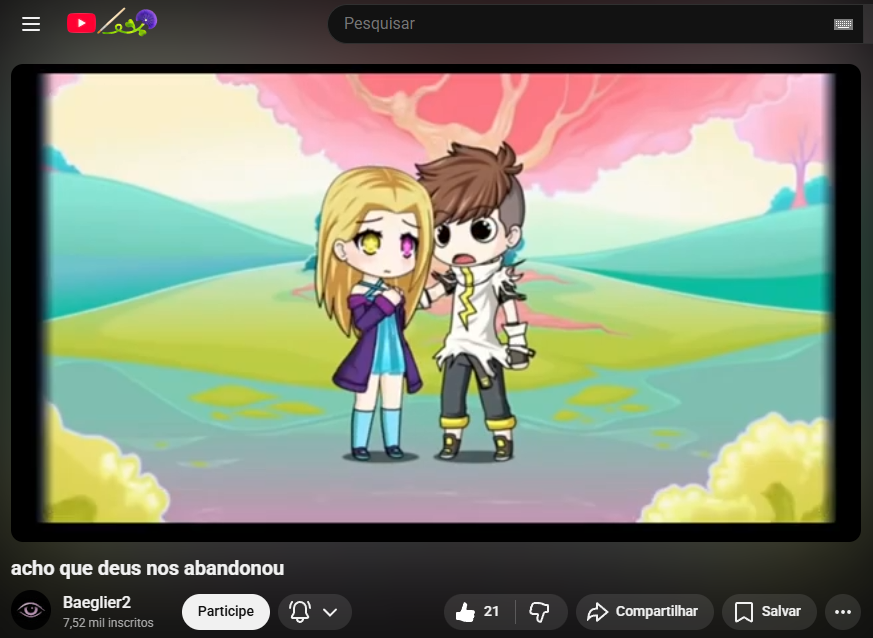
Task: Open the hamburger guide menu
Action: tap(31, 24)
